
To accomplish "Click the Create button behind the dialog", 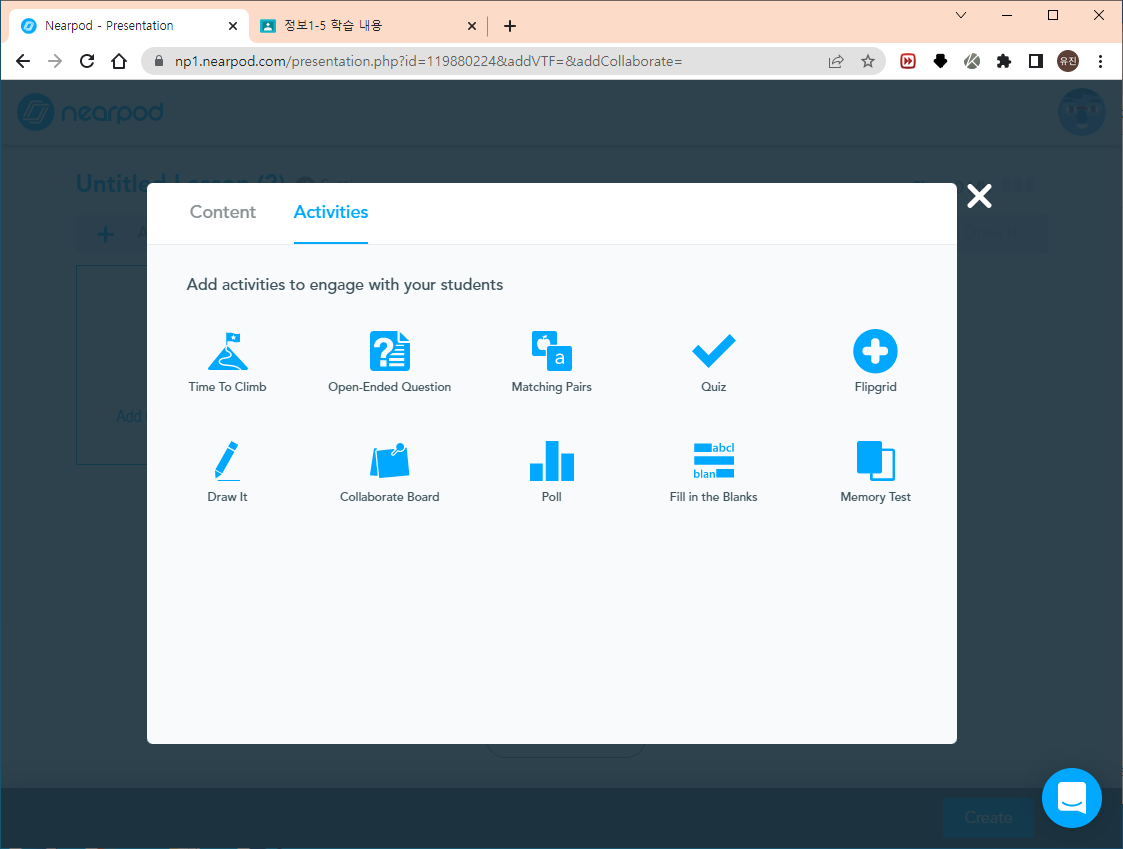I will pyautogui.click(x=988, y=817).
